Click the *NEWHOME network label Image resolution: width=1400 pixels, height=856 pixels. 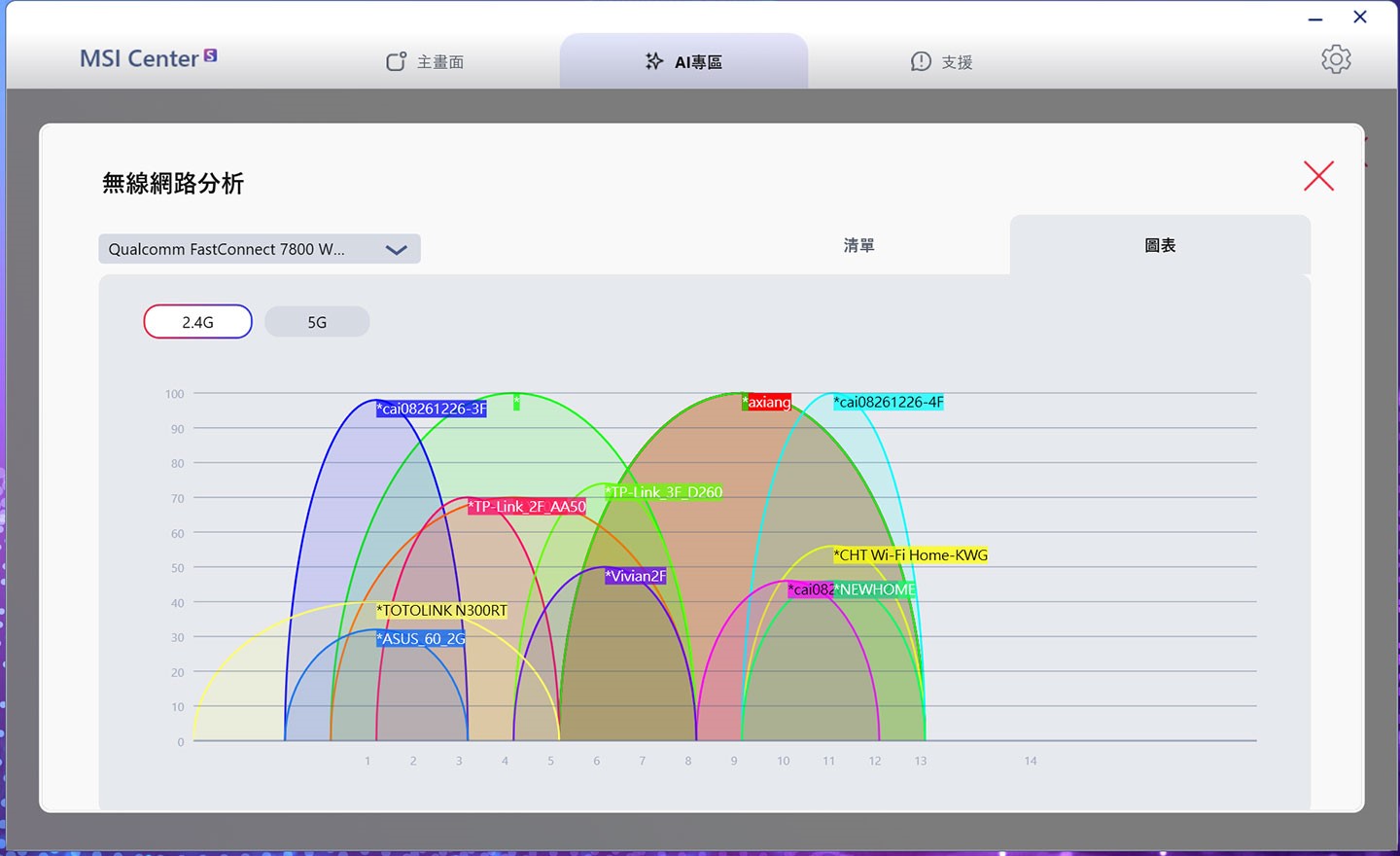875,589
